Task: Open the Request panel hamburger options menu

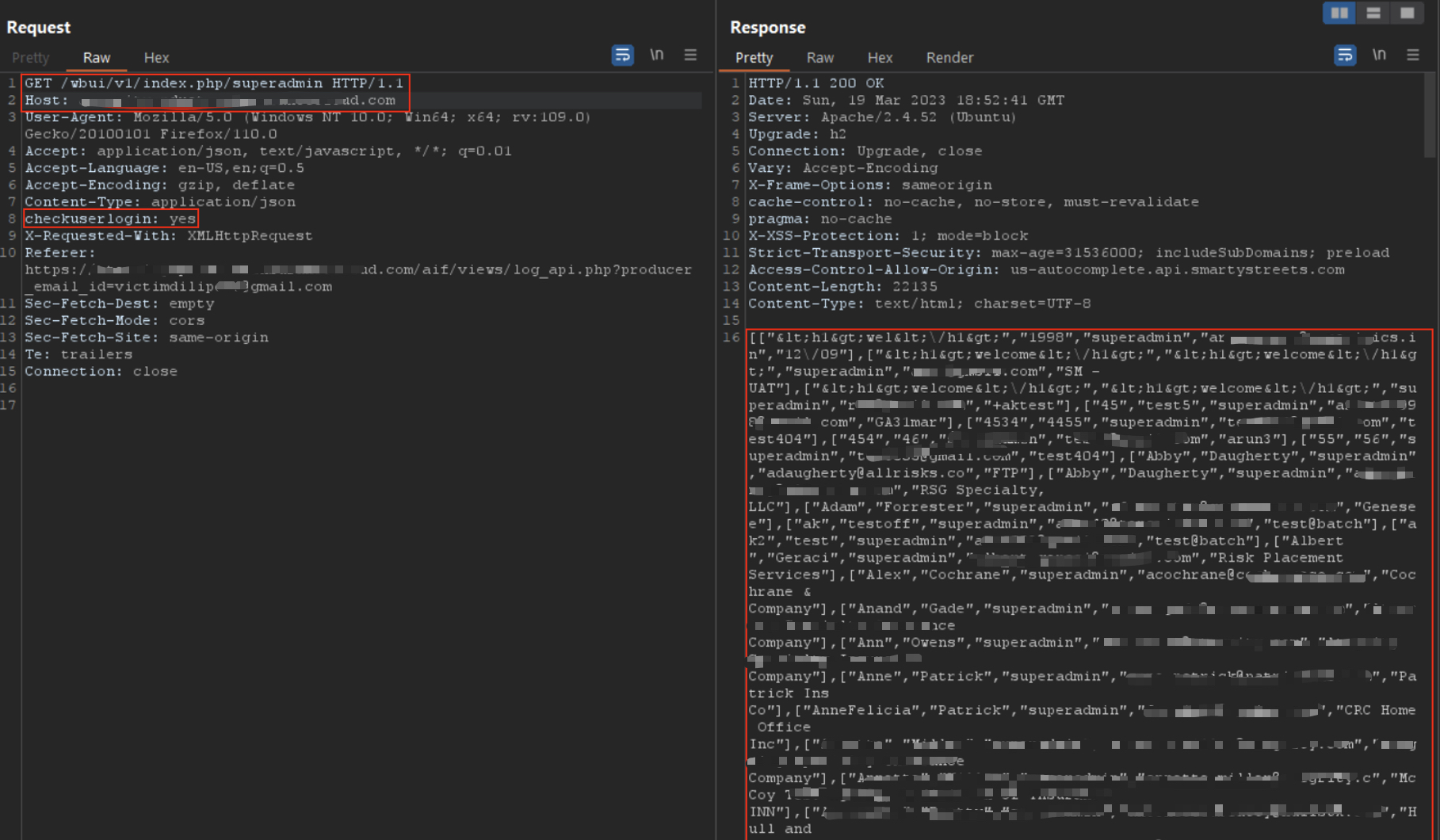Action: (690, 55)
